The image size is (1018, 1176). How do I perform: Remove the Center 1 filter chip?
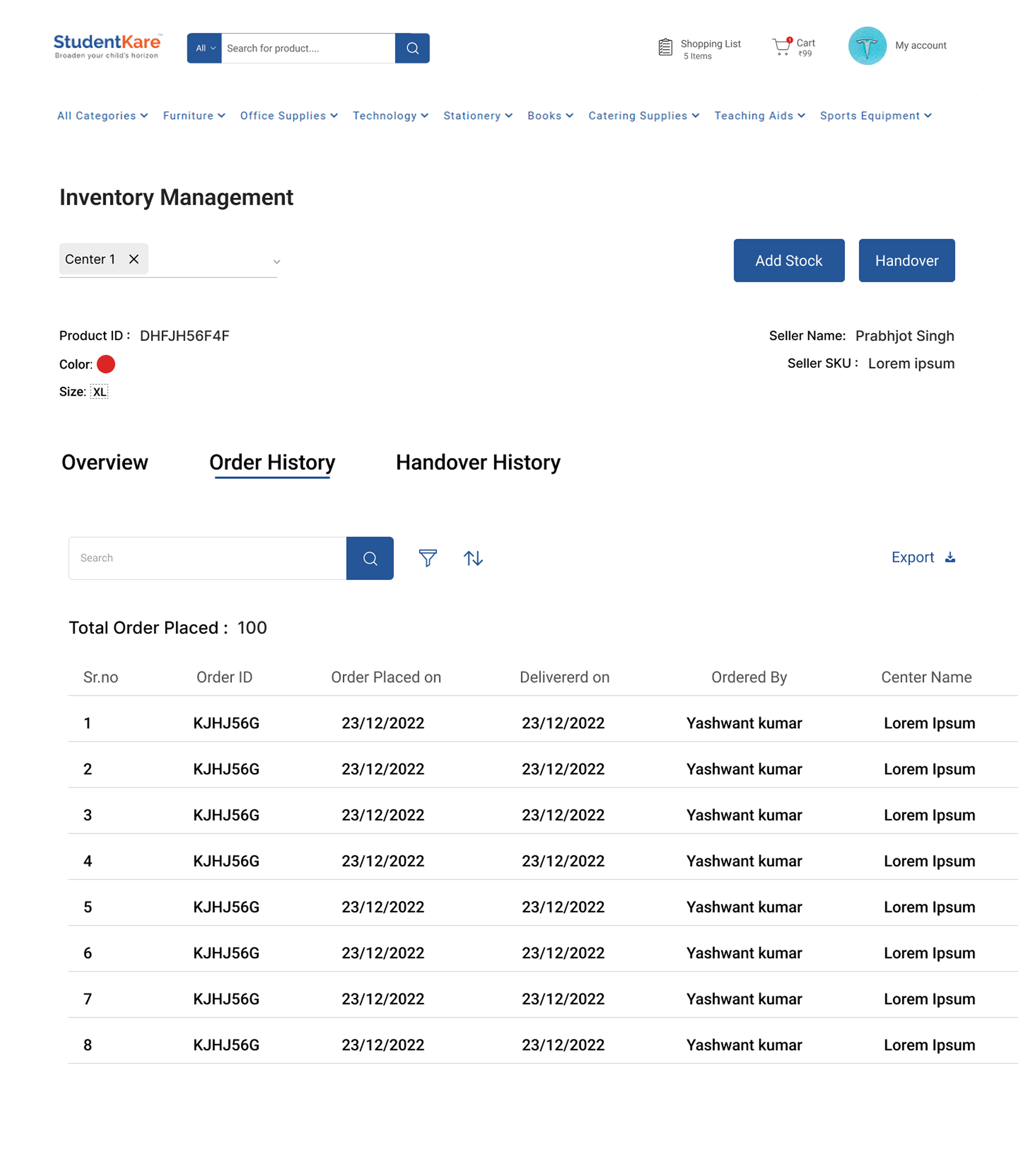(x=134, y=259)
